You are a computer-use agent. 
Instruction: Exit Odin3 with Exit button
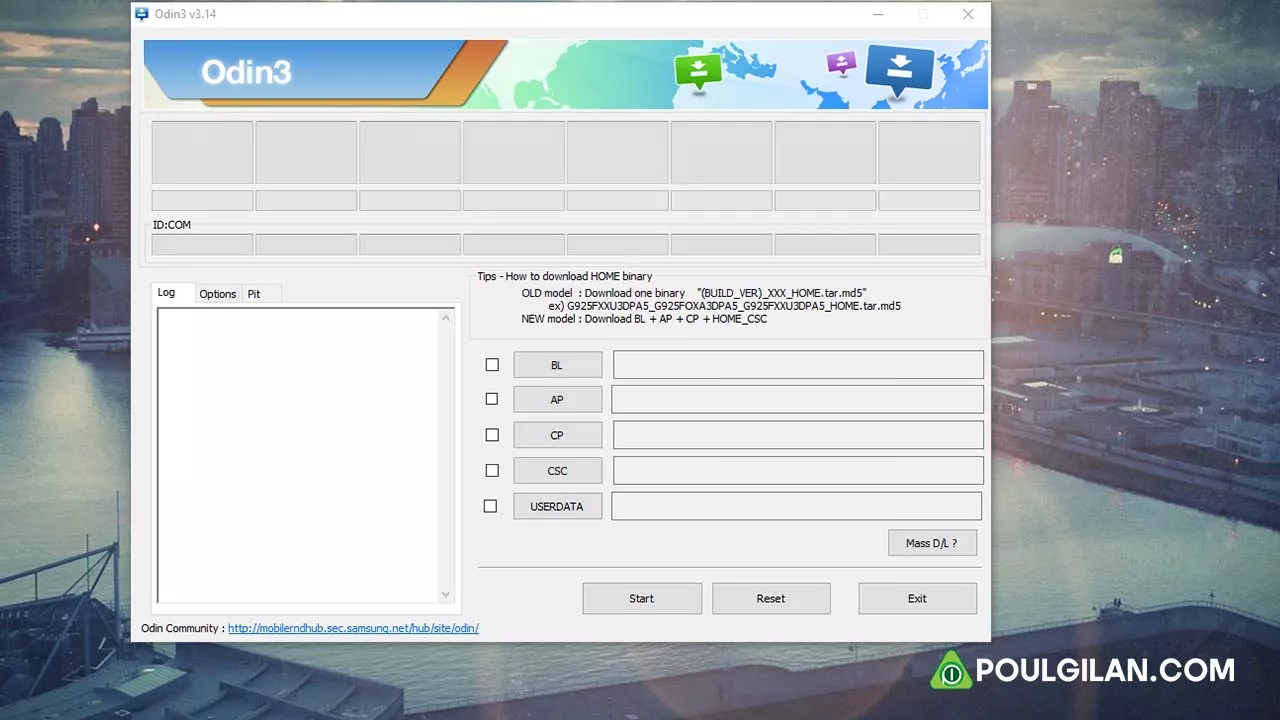917,598
